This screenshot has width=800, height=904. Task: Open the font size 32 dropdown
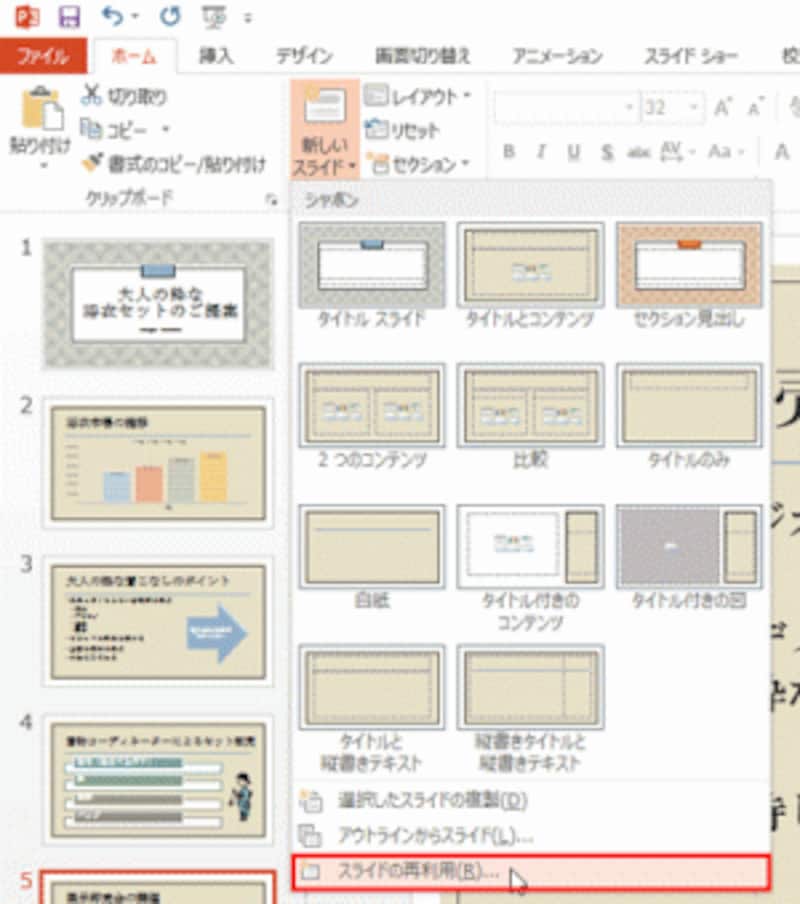pos(695,107)
